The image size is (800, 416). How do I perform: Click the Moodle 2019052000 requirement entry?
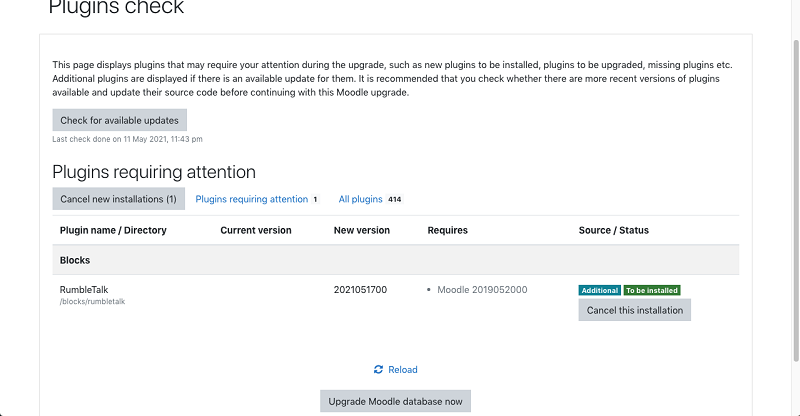[x=482, y=290]
